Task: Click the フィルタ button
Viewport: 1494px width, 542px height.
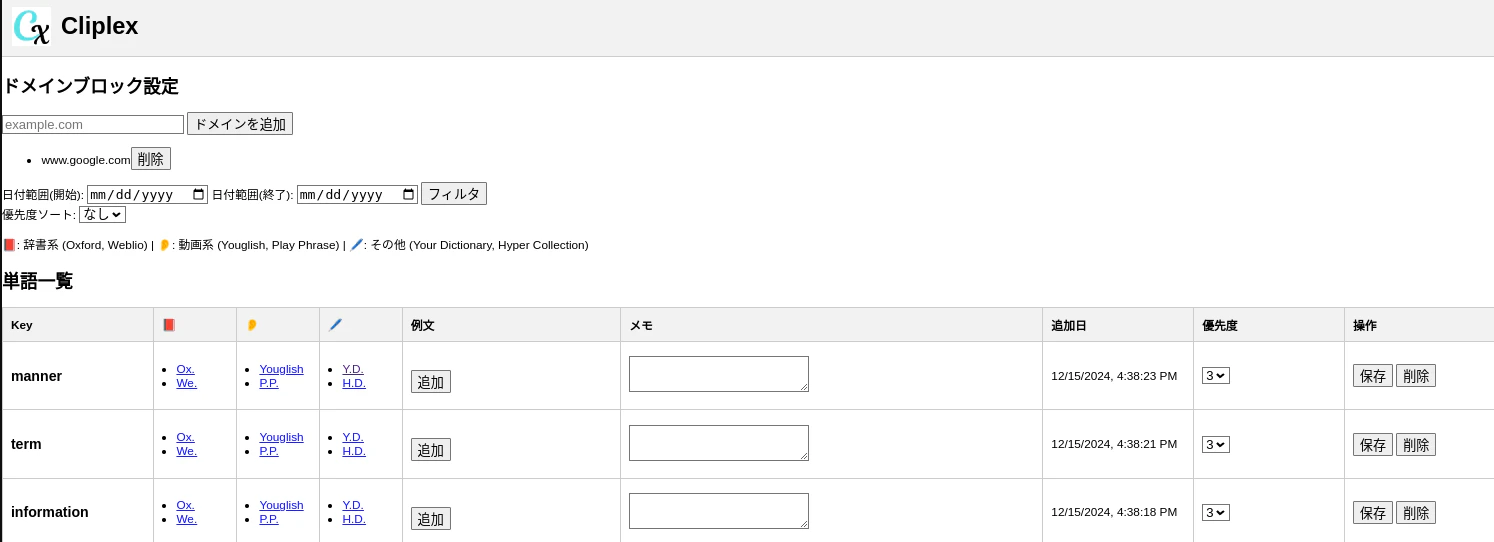Action: (454, 194)
